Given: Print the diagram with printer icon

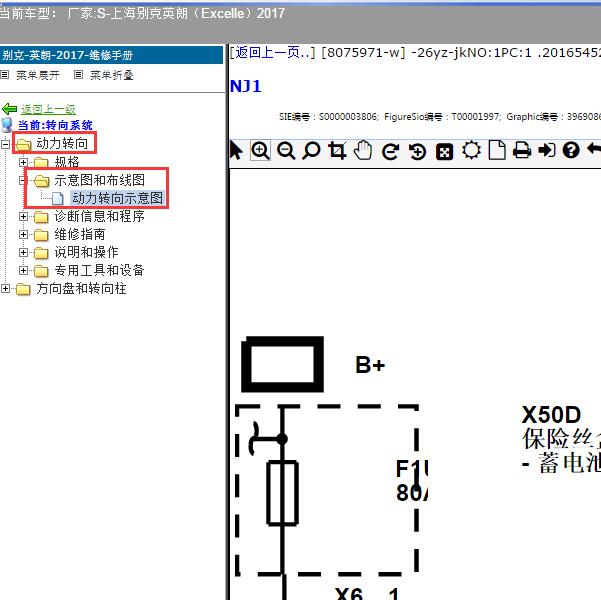Looking at the screenshot, I should click(x=522, y=150).
